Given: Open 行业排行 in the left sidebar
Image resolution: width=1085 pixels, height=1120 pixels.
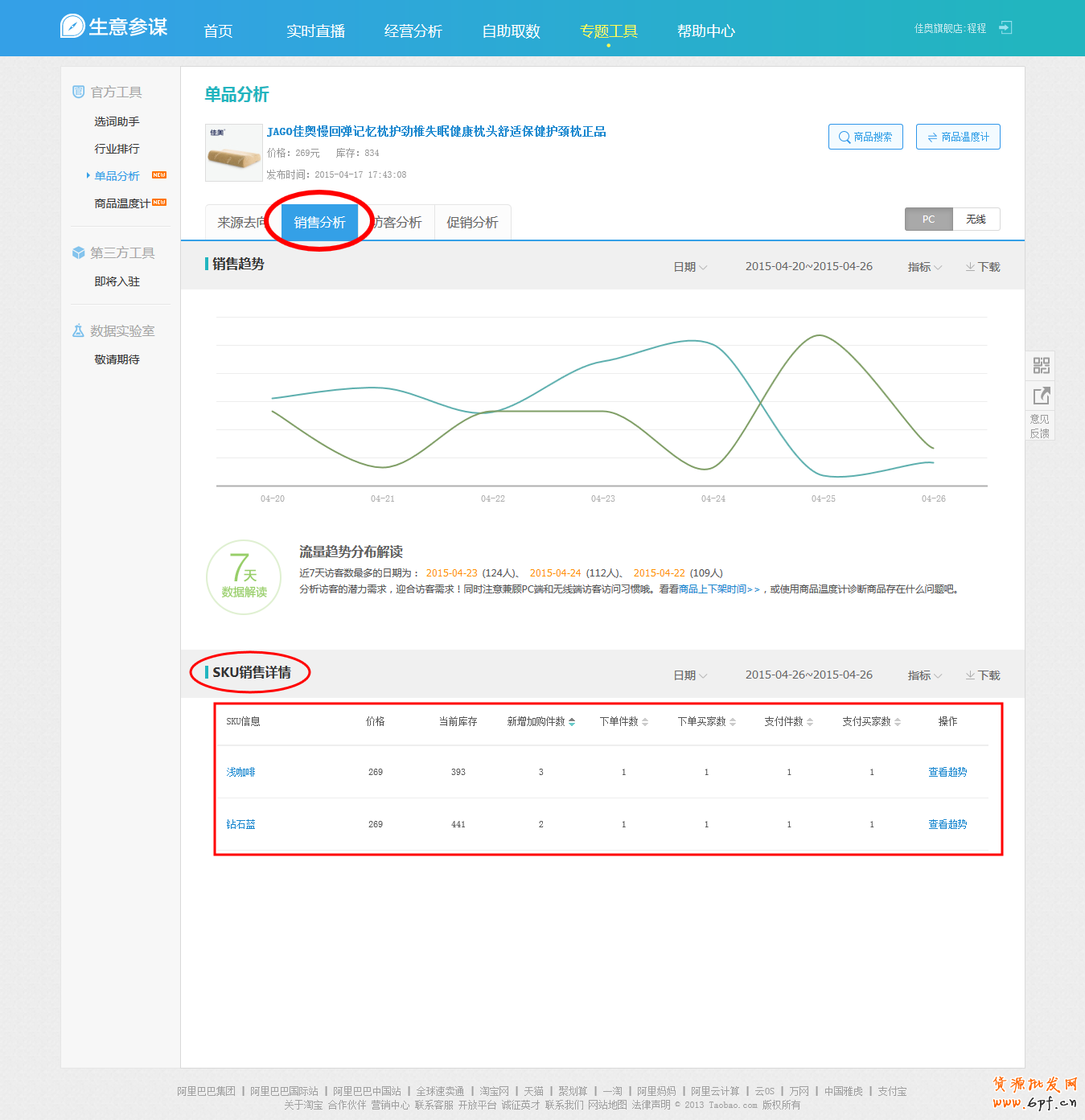Looking at the screenshot, I should coord(117,149).
